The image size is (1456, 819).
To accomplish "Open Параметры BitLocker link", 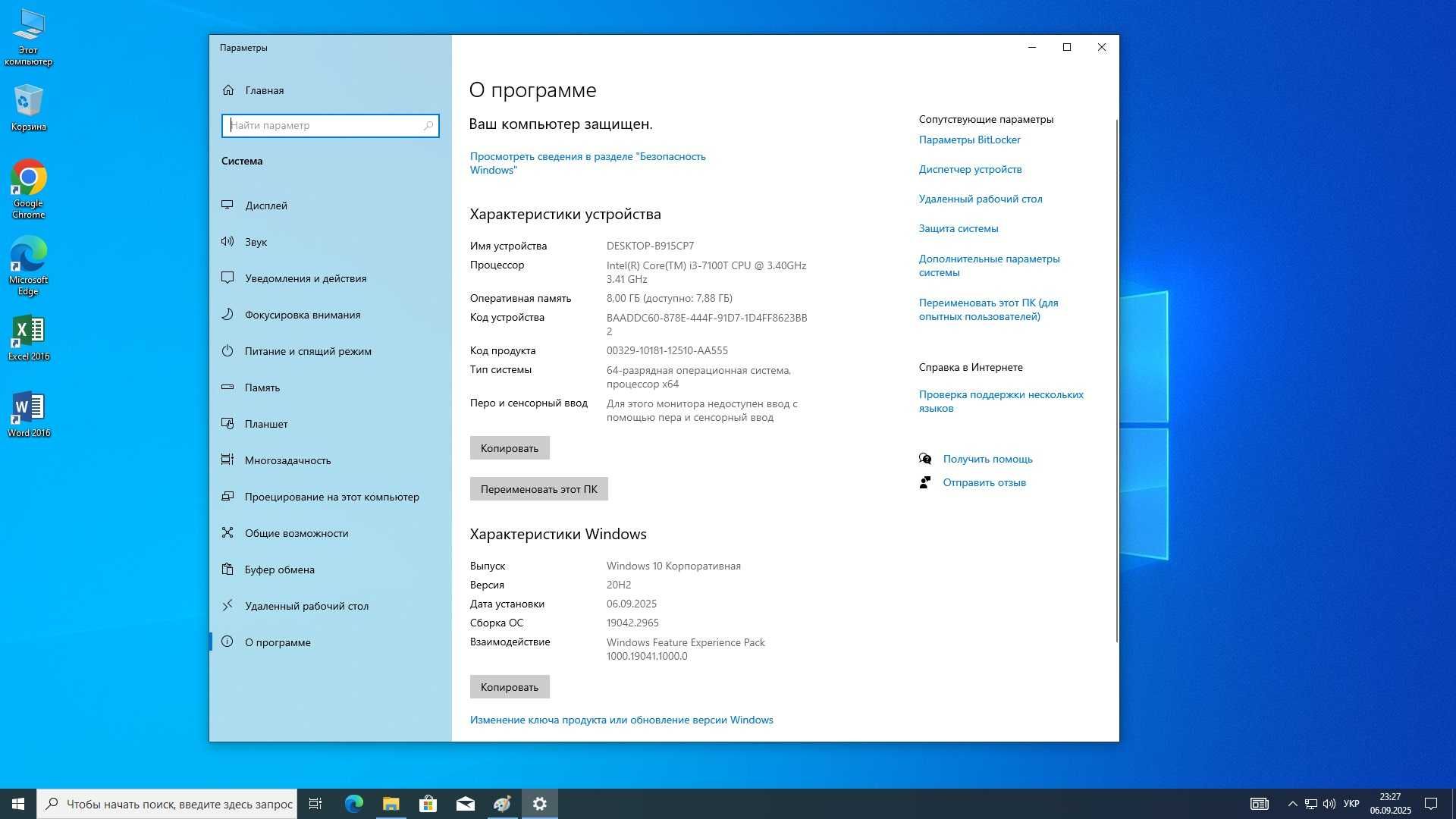I will (970, 140).
